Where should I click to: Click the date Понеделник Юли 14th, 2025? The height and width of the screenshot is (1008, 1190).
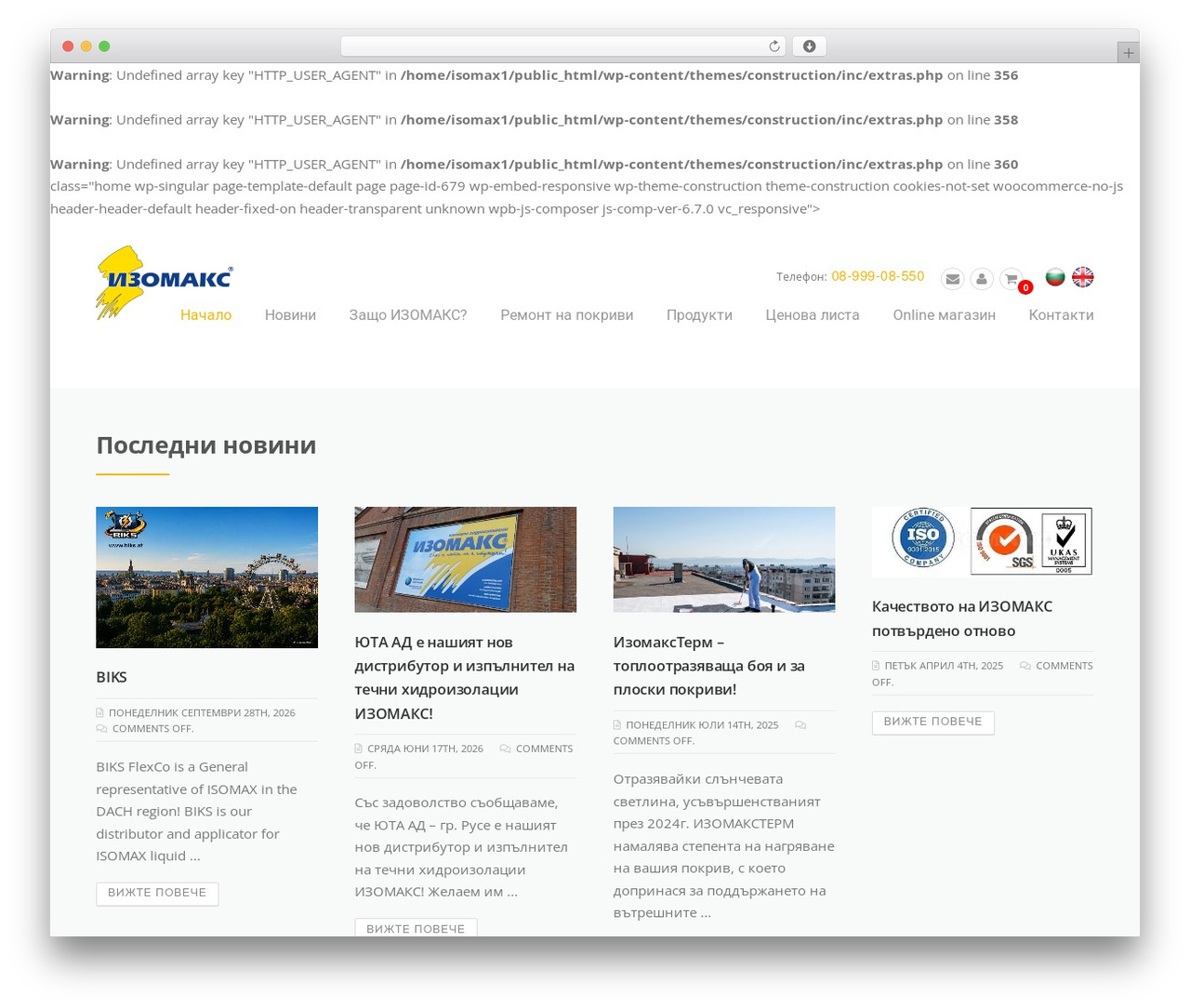[x=702, y=724]
